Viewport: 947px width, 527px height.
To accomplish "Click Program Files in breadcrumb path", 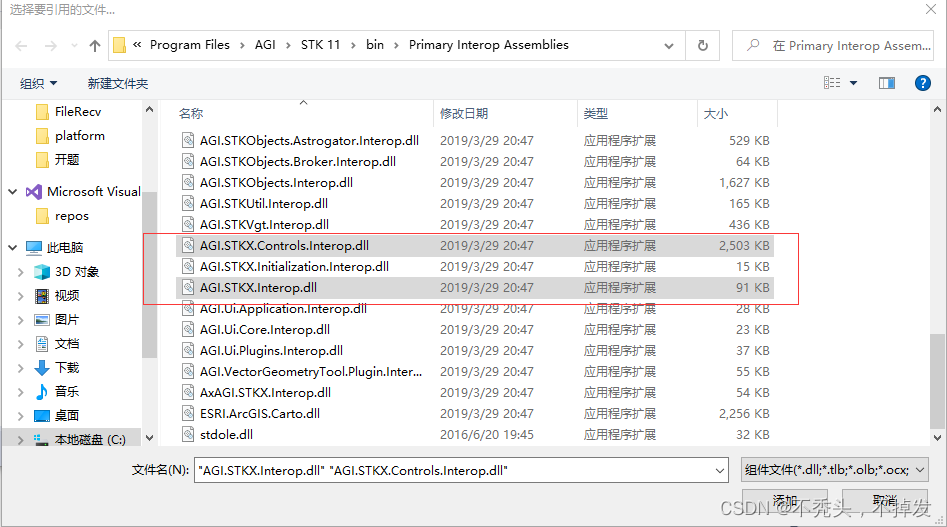I will 190,45.
